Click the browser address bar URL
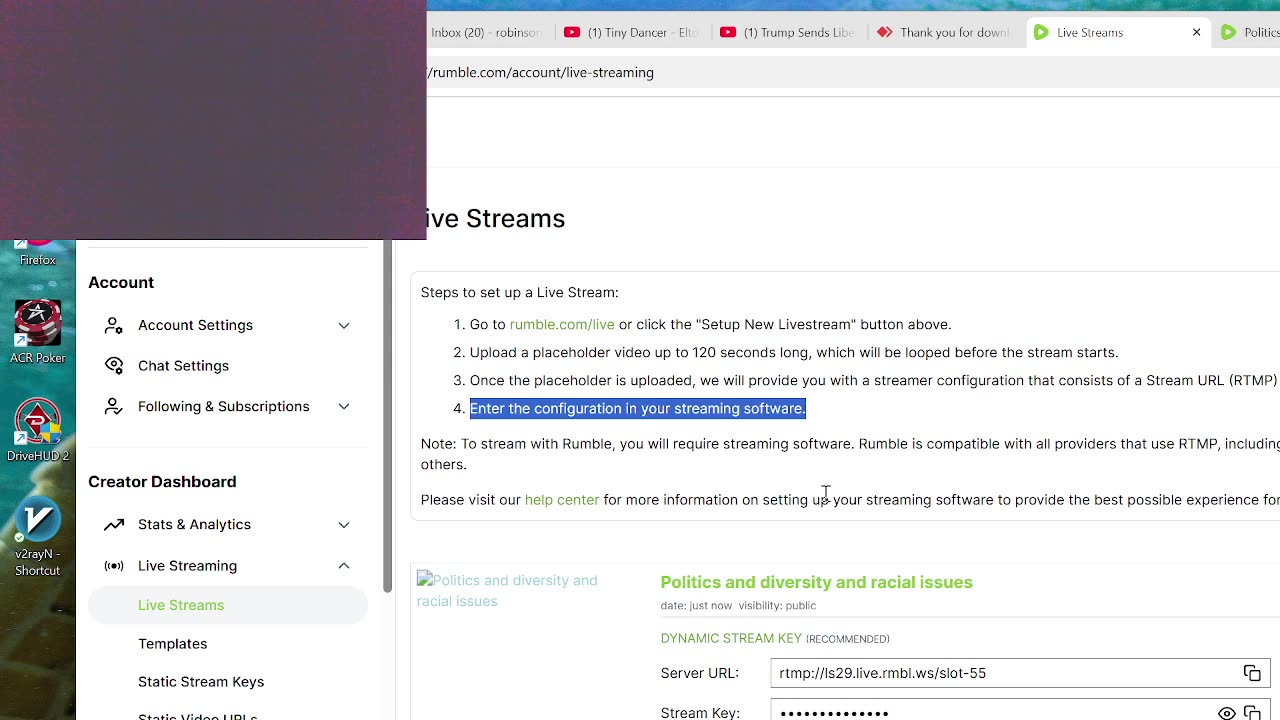 (541, 72)
